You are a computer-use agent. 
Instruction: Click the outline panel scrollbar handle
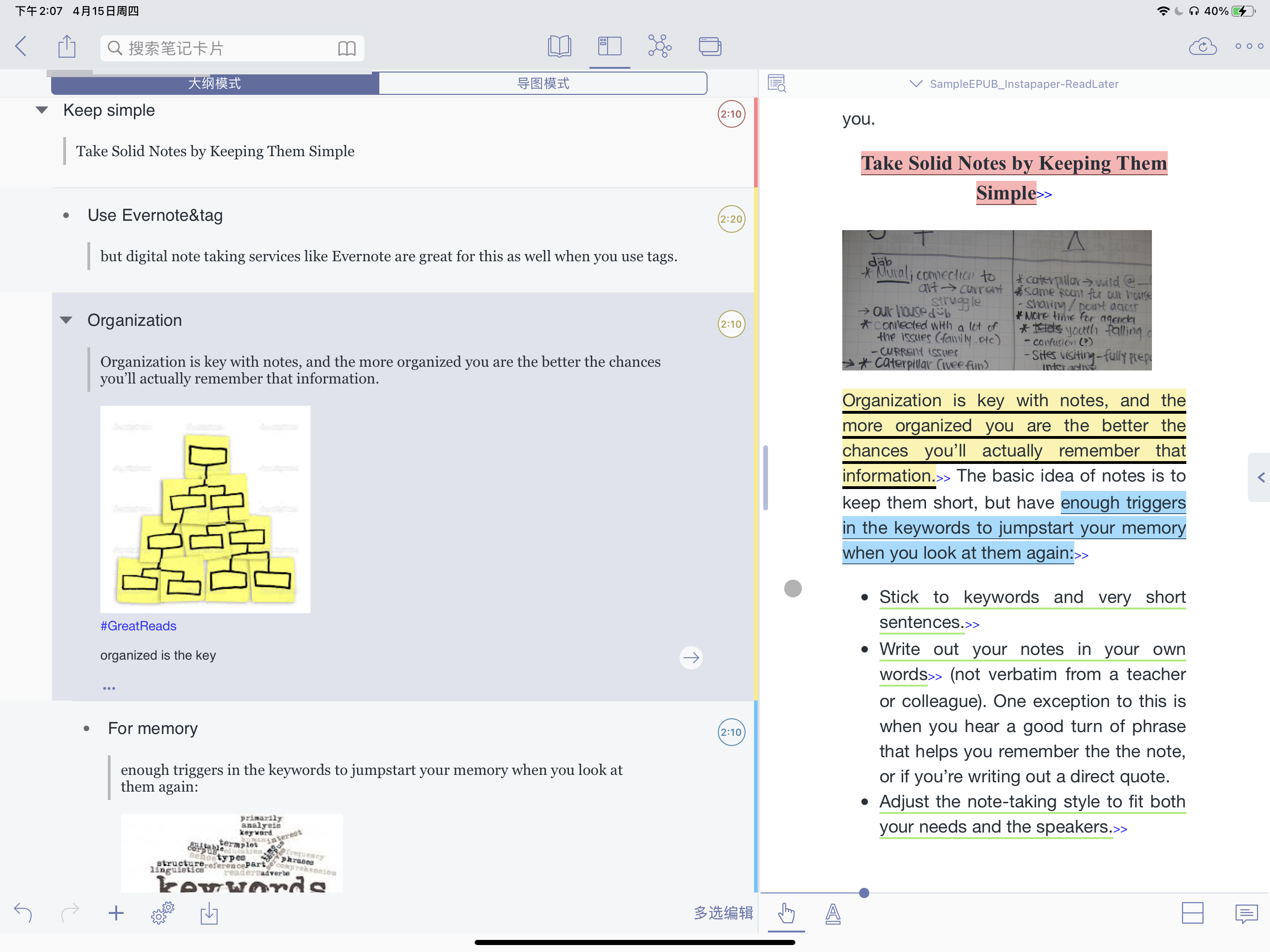[x=765, y=478]
